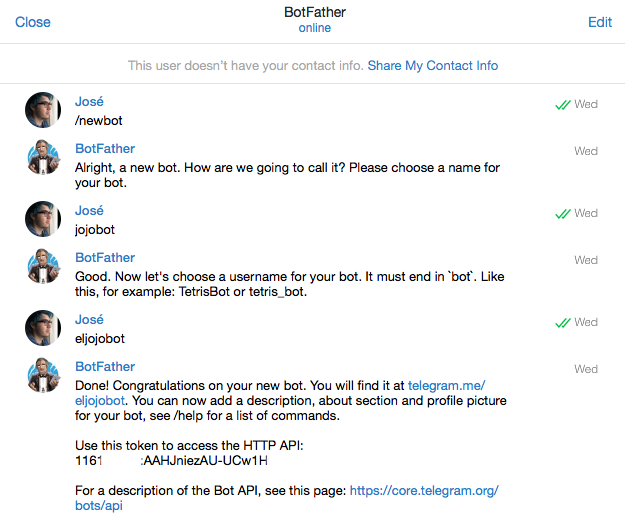Click the Wed timestamp on the jojobot message

(586, 213)
